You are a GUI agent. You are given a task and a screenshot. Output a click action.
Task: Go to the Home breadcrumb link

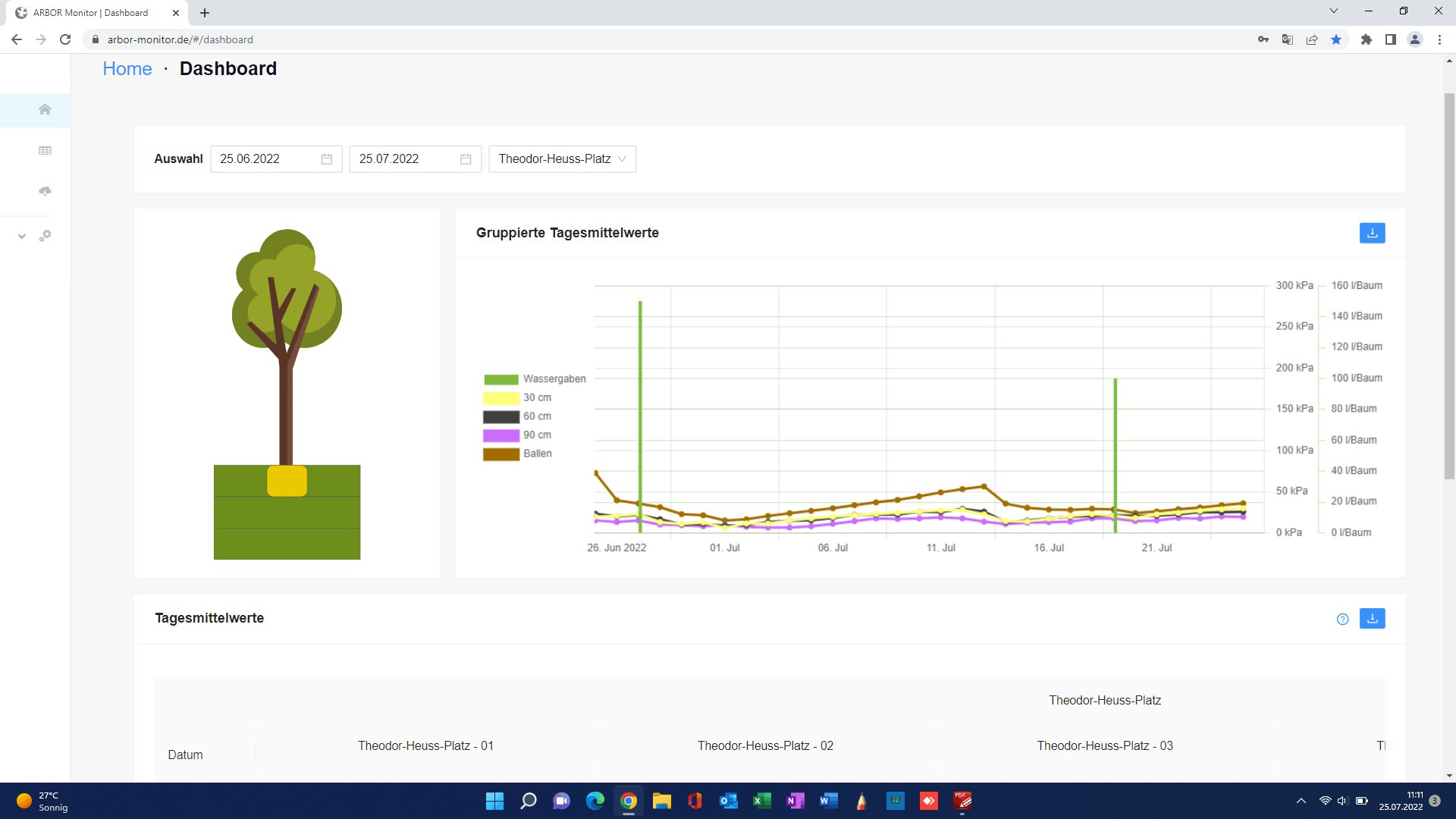(x=127, y=69)
